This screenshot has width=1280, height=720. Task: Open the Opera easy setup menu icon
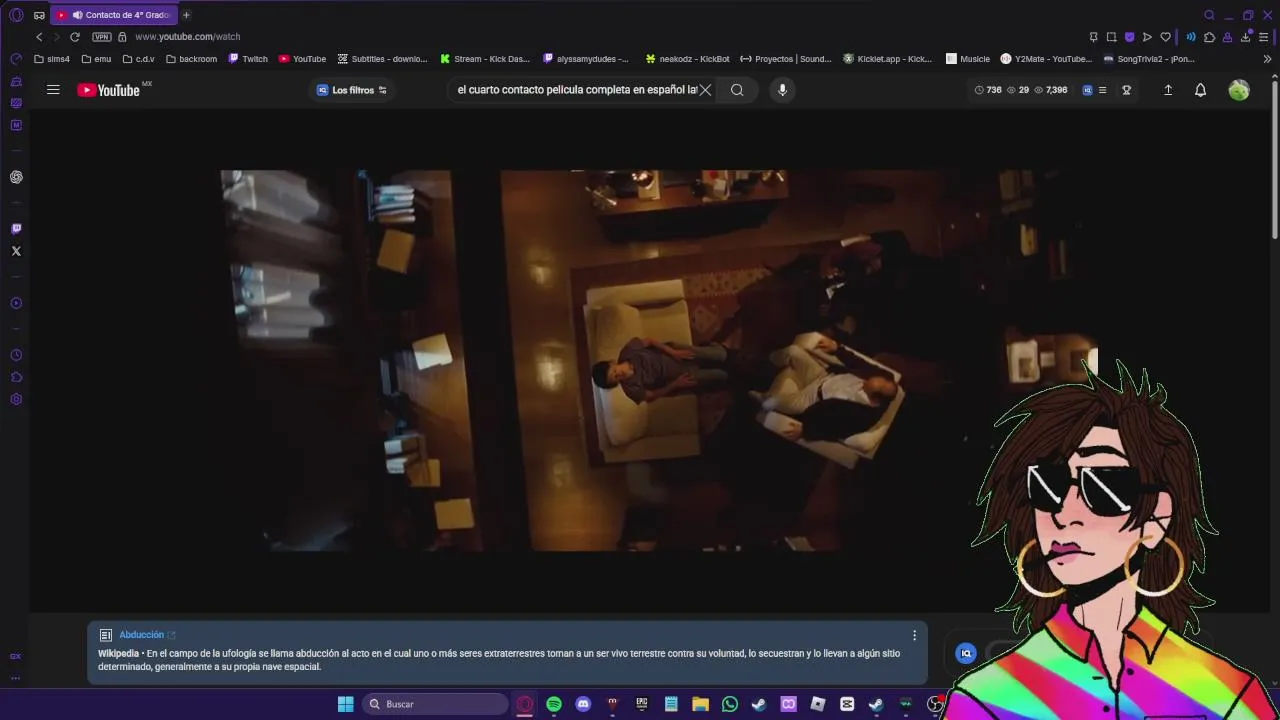pyautogui.click(x=1264, y=37)
